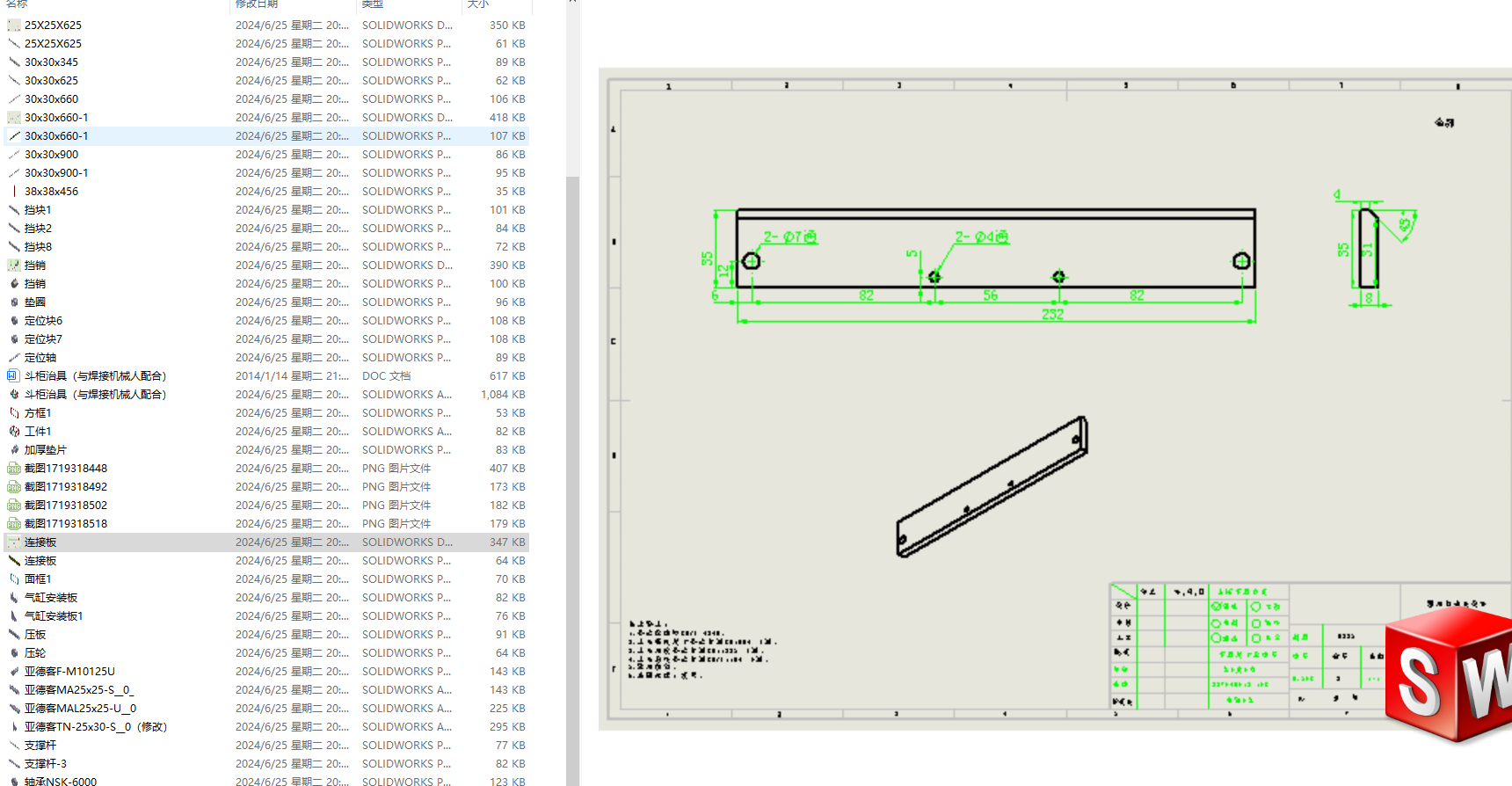
Task: Select the DOC document icon for 斗柜治具
Action: tap(14, 376)
